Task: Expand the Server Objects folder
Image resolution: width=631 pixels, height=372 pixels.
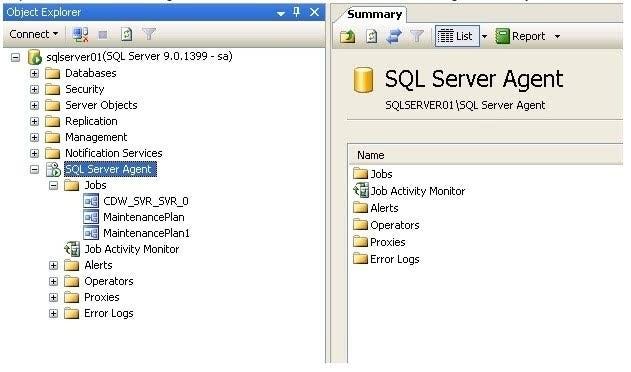Action: [35, 105]
